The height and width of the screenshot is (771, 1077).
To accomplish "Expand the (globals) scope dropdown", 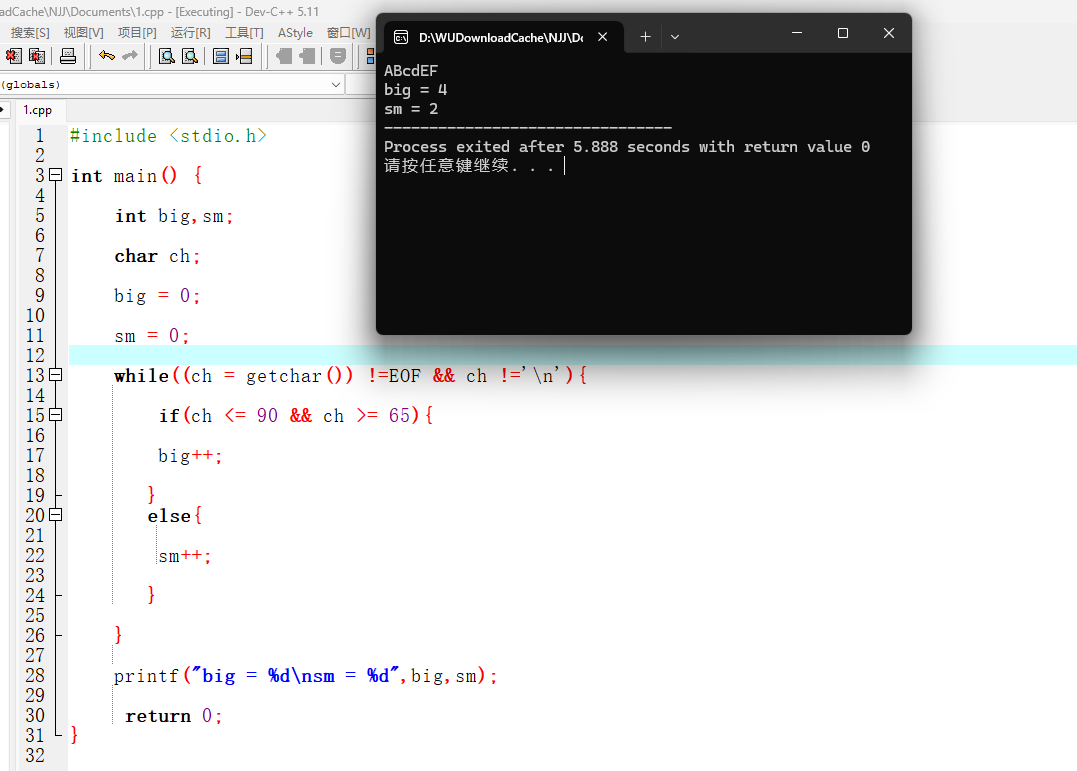I will (336, 85).
